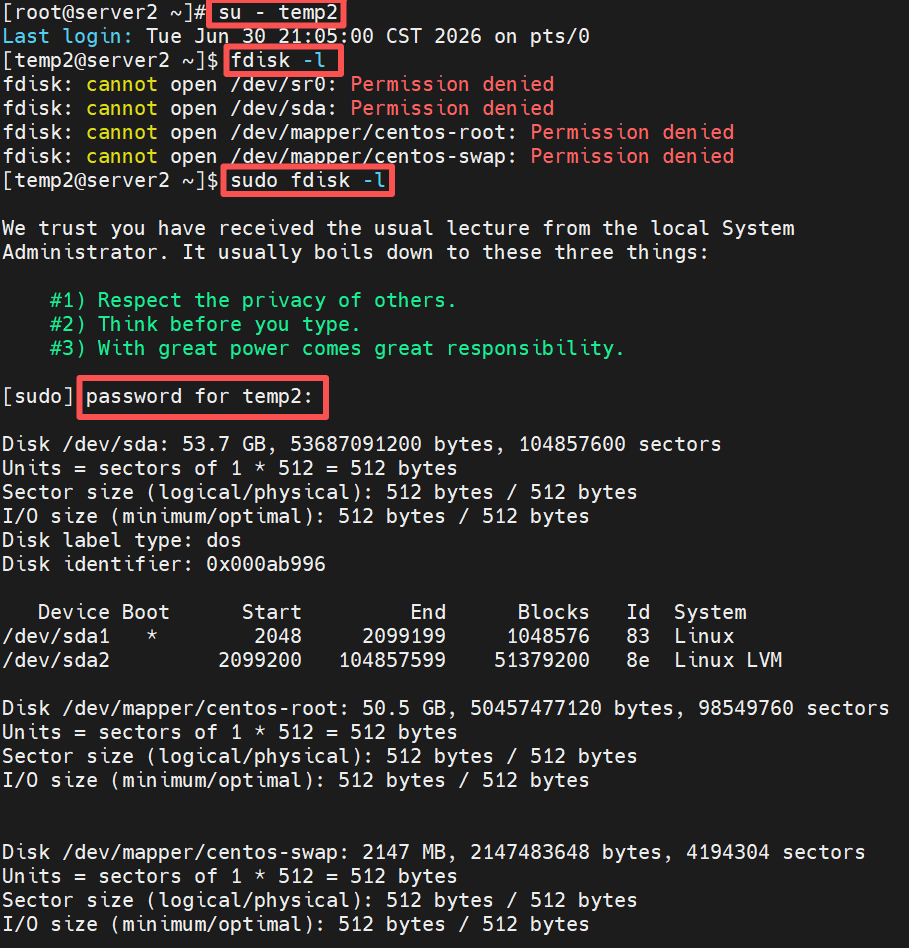
Task: Click '#3) With great power comes great responsibility.'
Action: (x=337, y=348)
